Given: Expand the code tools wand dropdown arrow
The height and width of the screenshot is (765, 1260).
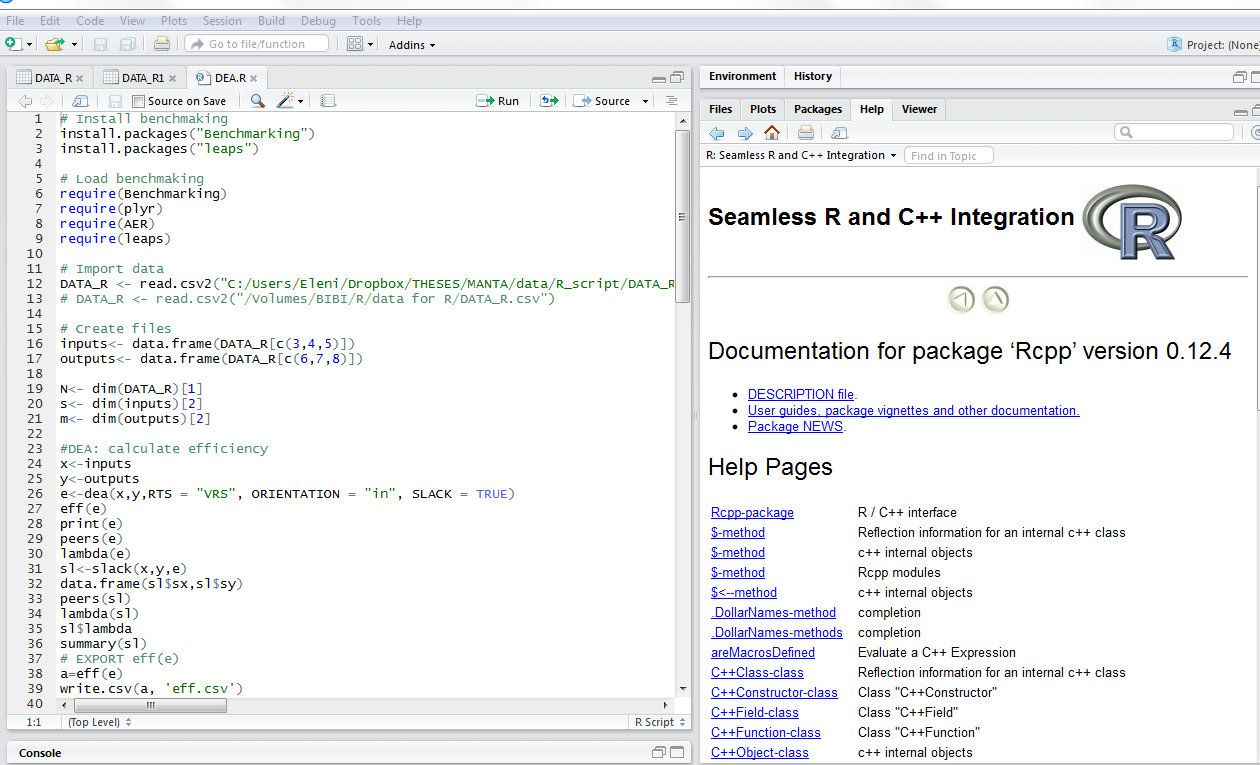Looking at the screenshot, I should (x=300, y=101).
